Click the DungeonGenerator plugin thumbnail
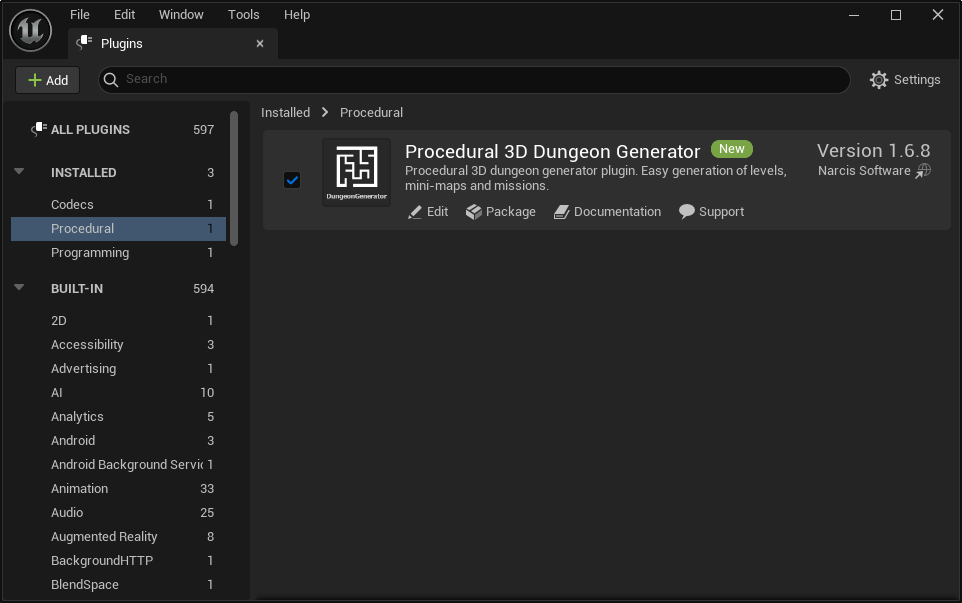962x603 pixels. [356, 172]
